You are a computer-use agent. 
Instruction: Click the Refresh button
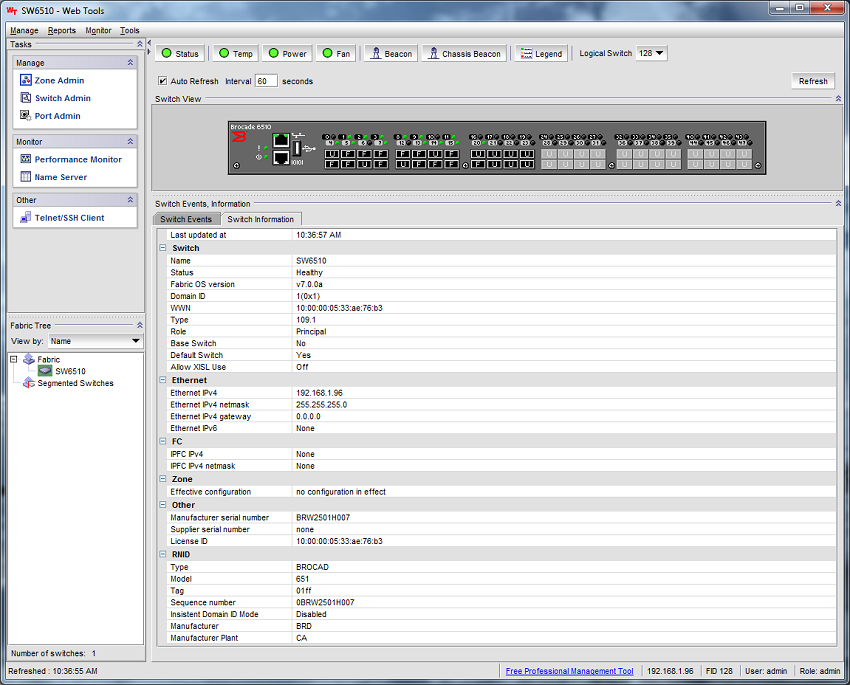813,81
